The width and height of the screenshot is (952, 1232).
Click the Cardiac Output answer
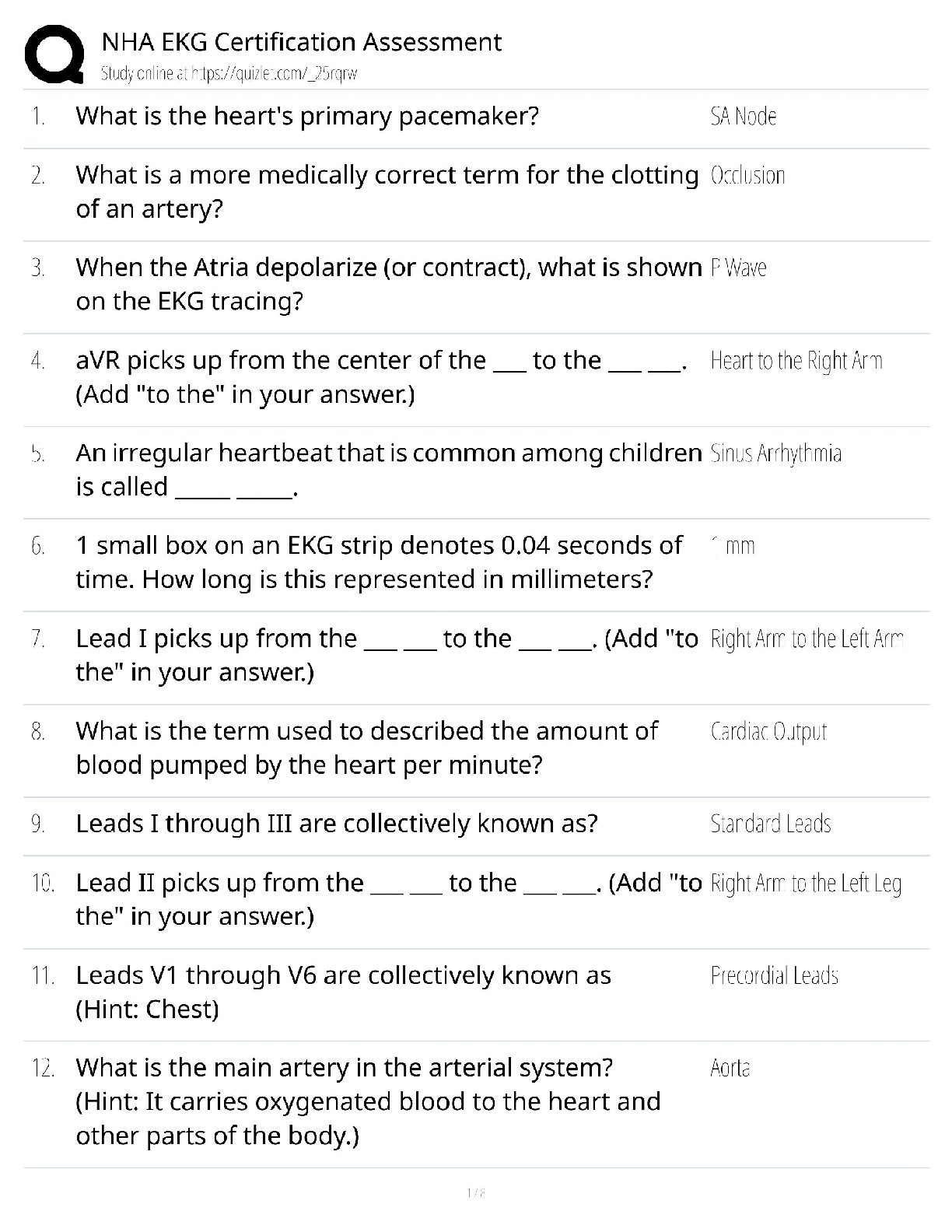pyautogui.click(x=768, y=732)
